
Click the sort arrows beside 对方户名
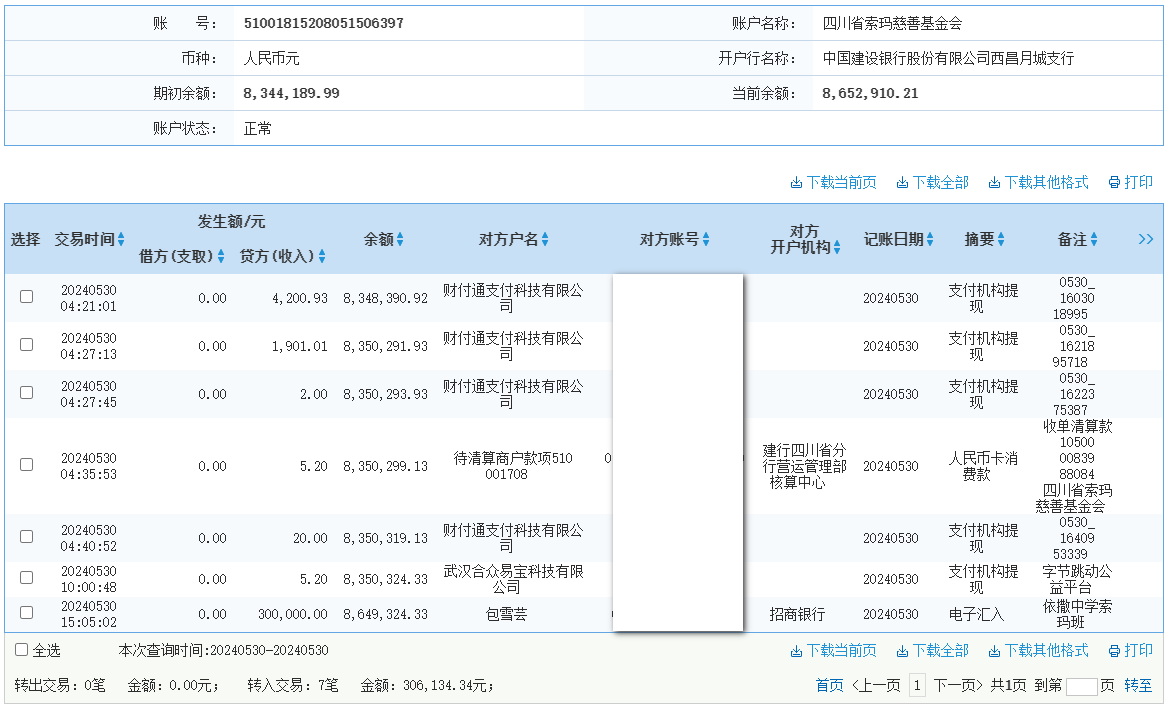point(545,239)
